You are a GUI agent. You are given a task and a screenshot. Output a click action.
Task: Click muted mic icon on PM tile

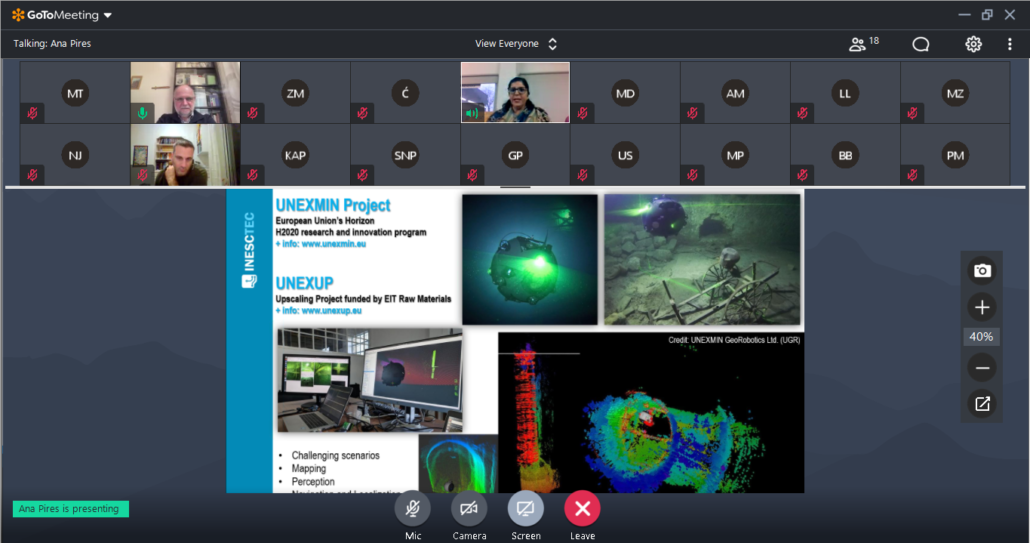point(912,175)
